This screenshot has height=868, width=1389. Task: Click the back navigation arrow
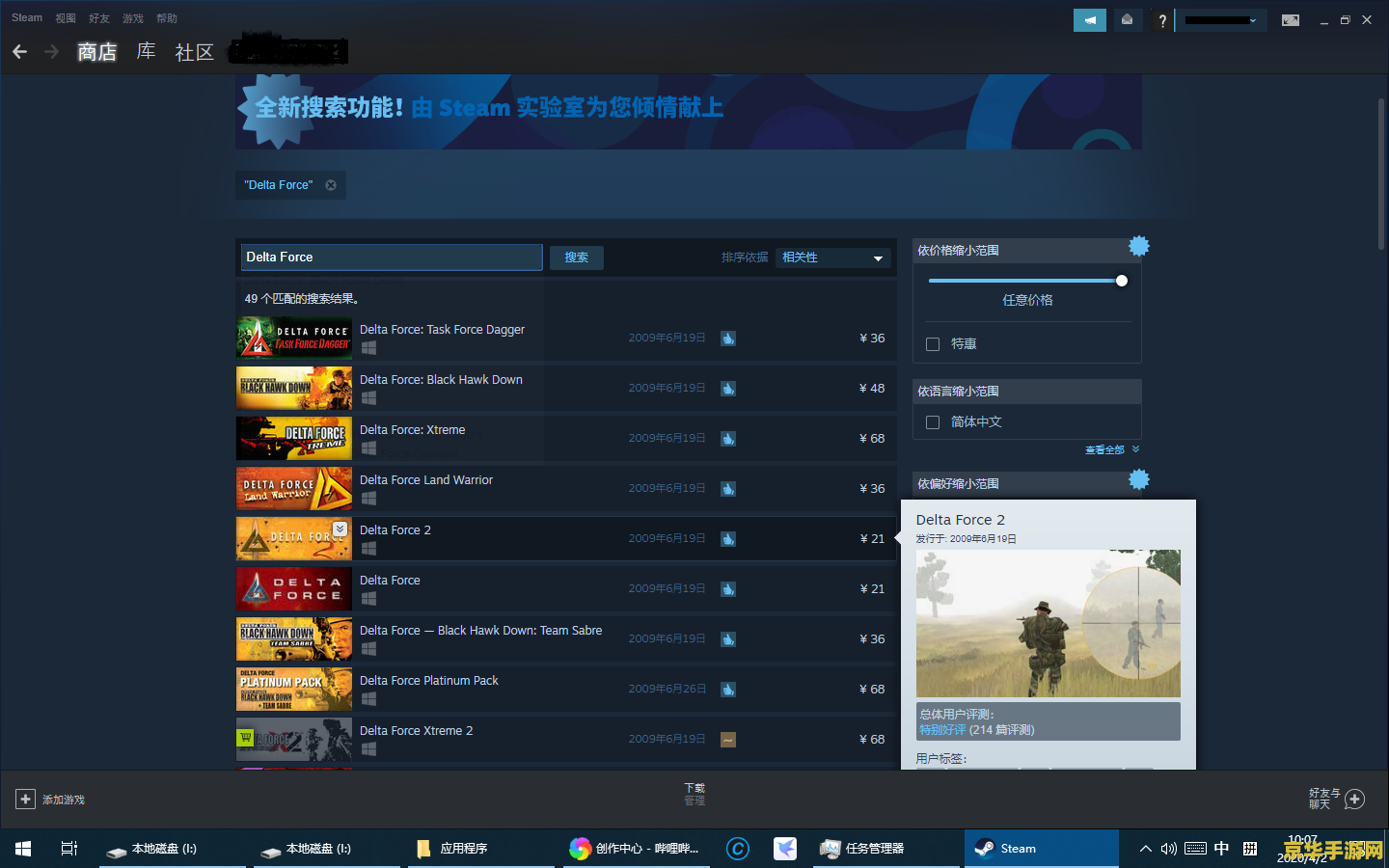[x=19, y=52]
